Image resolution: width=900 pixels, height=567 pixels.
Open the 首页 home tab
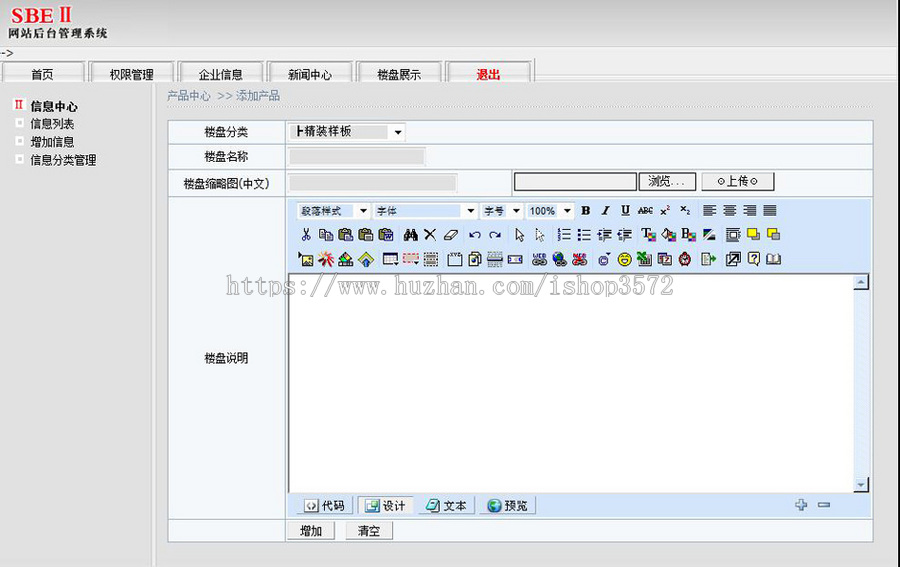coord(42,73)
